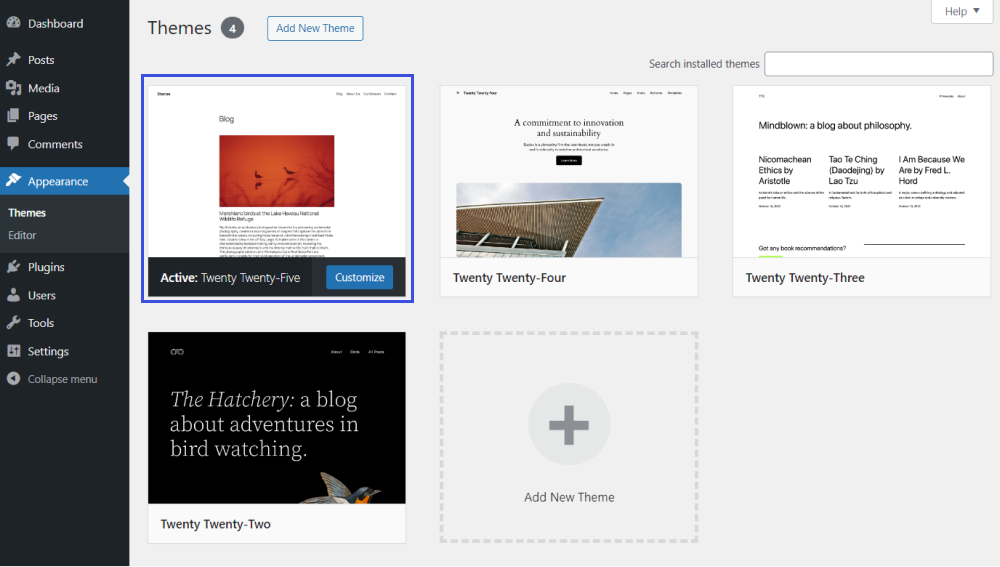The height and width of the screenshot is (567, 1000).
Task: Click the Search installed themes field
Action: coord(879,64)
